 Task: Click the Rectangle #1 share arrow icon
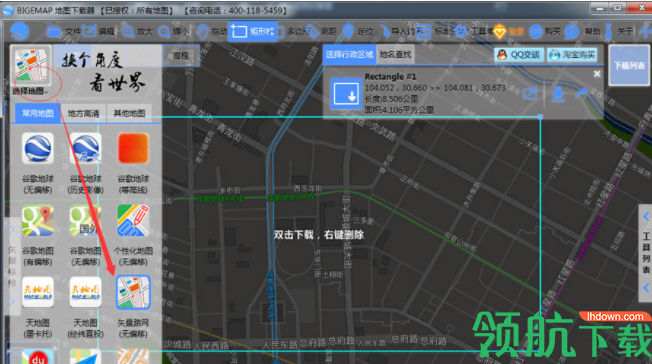tap(581, 93)
